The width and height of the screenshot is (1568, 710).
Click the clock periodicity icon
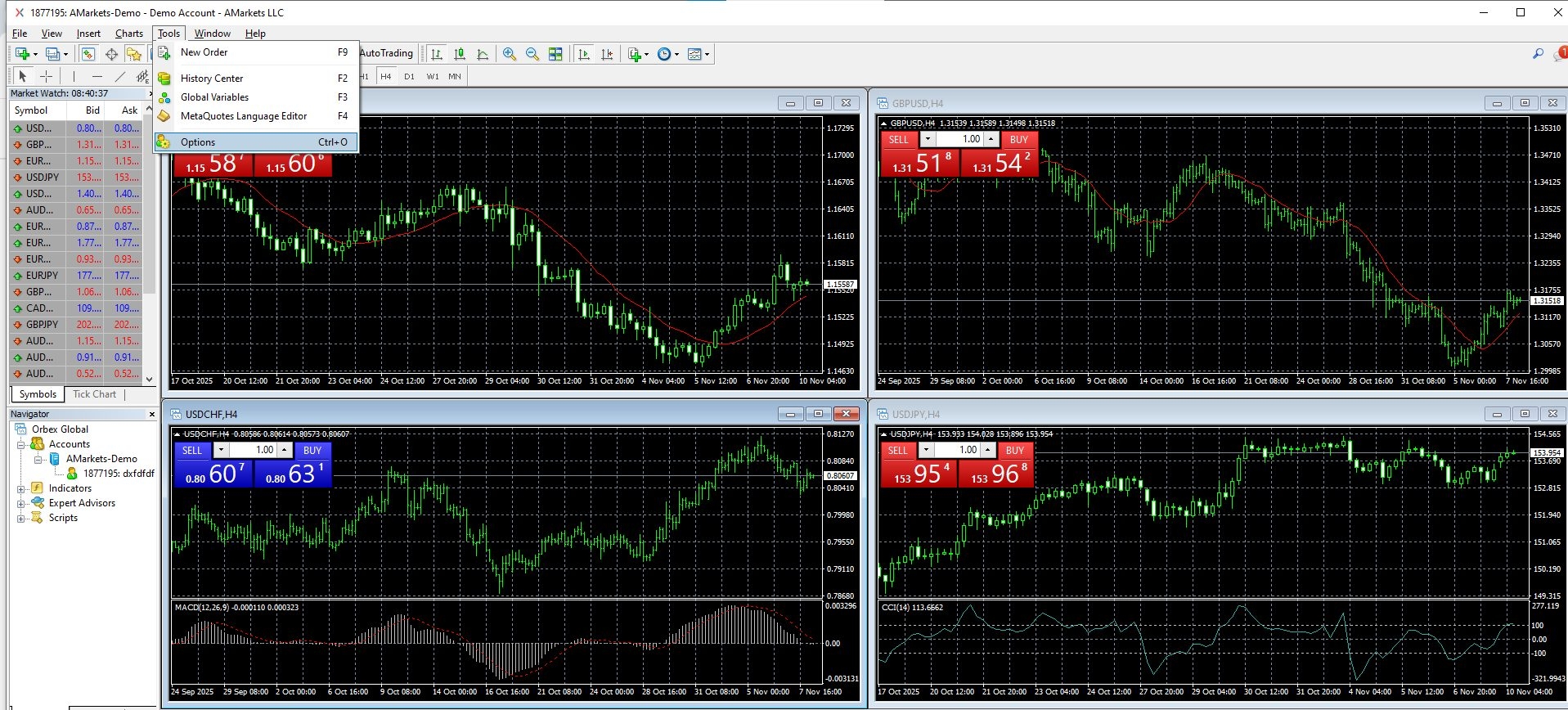[x=666, y=54]
